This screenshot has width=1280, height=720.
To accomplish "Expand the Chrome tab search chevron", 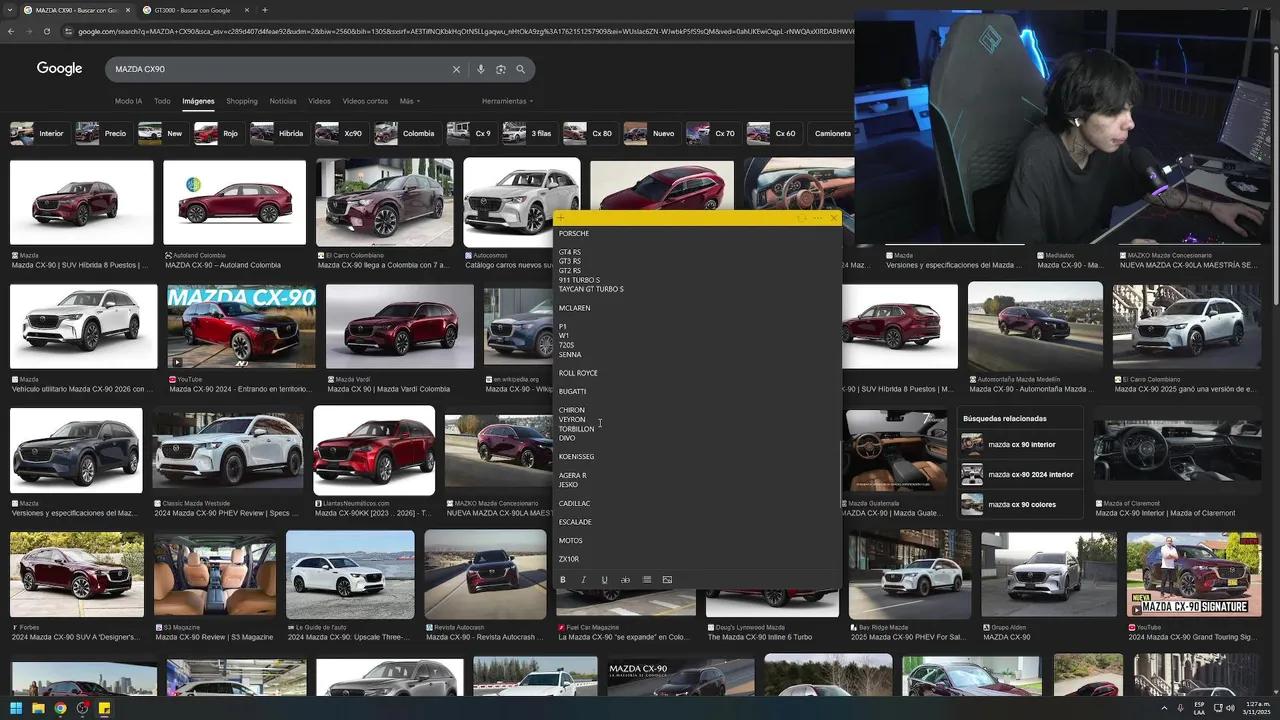I will (x=9, y=10).
